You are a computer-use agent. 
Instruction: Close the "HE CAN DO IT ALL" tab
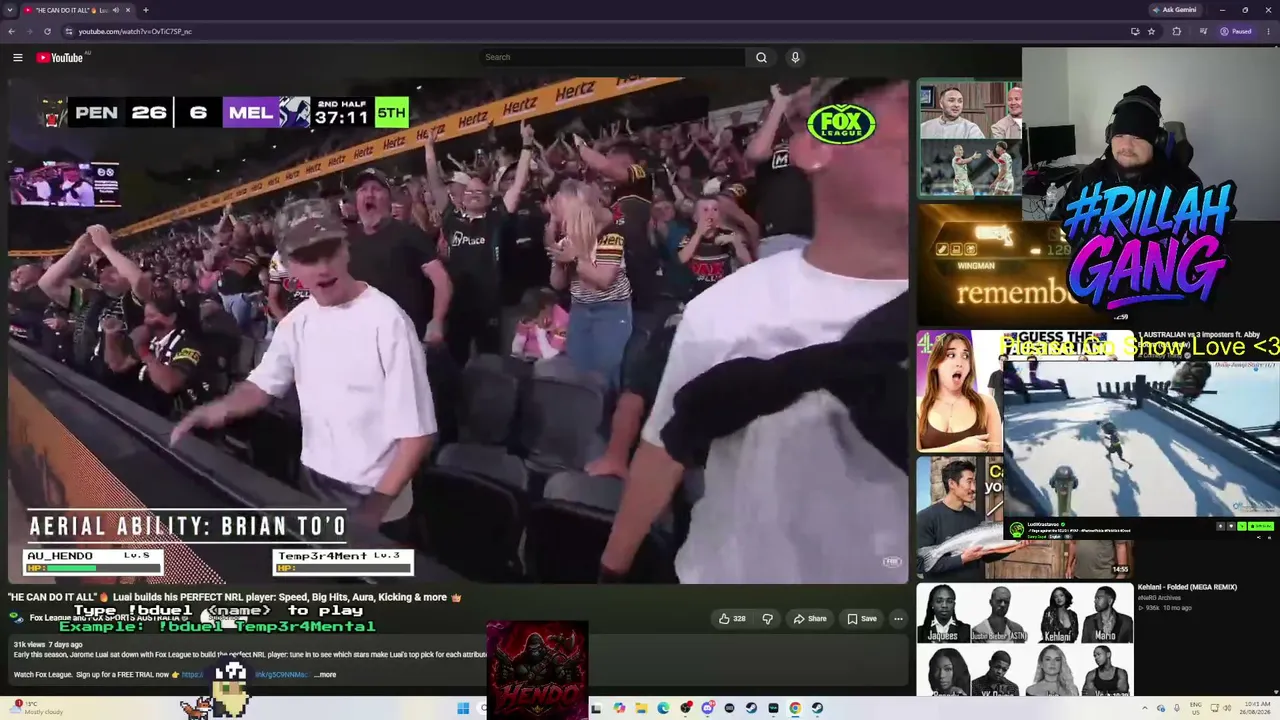[128, 10]
